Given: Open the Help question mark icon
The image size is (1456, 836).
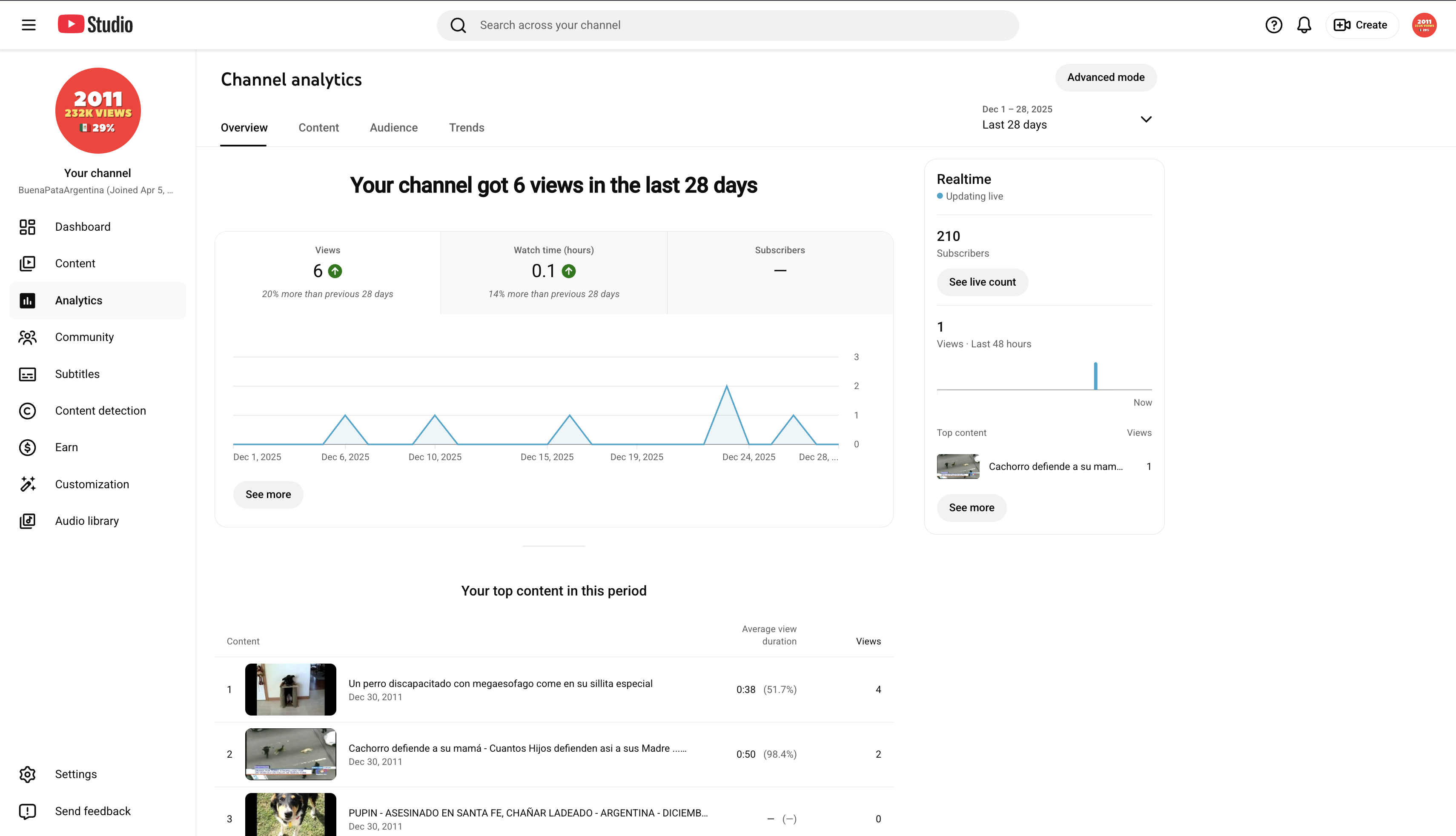Looking at the screenshot, I should (x=1273, y=25).
